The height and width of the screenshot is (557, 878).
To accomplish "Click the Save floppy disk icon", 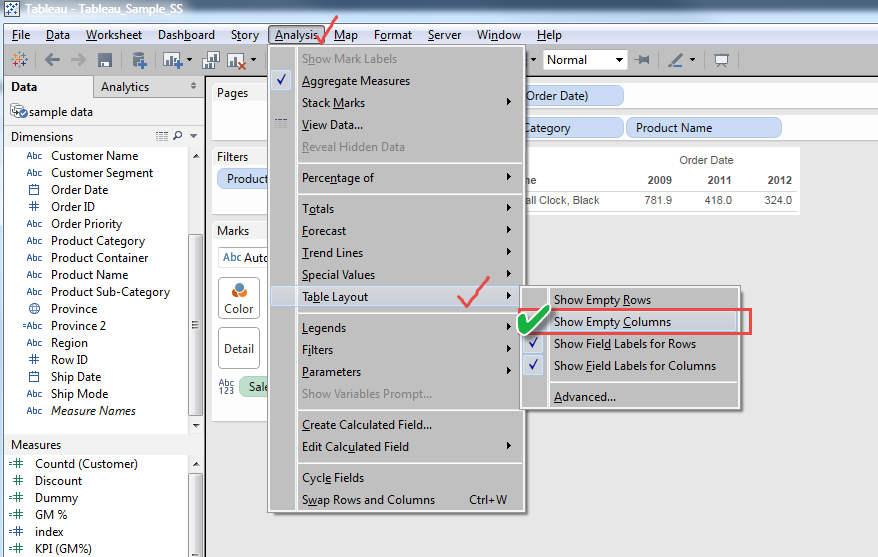I will 105,60.
